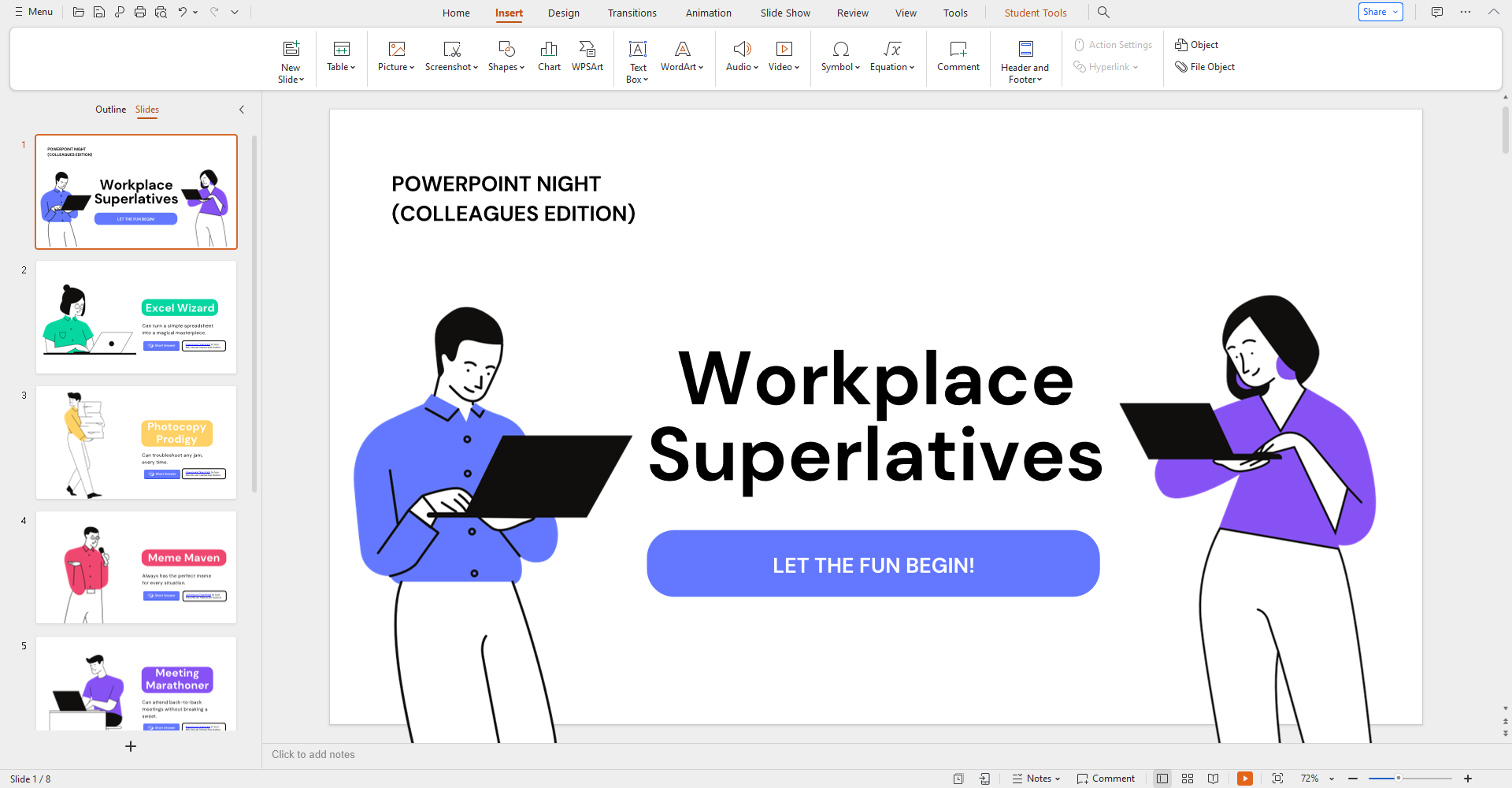Open the View tab
1512x788 pixels.
[x=906, y=13]
